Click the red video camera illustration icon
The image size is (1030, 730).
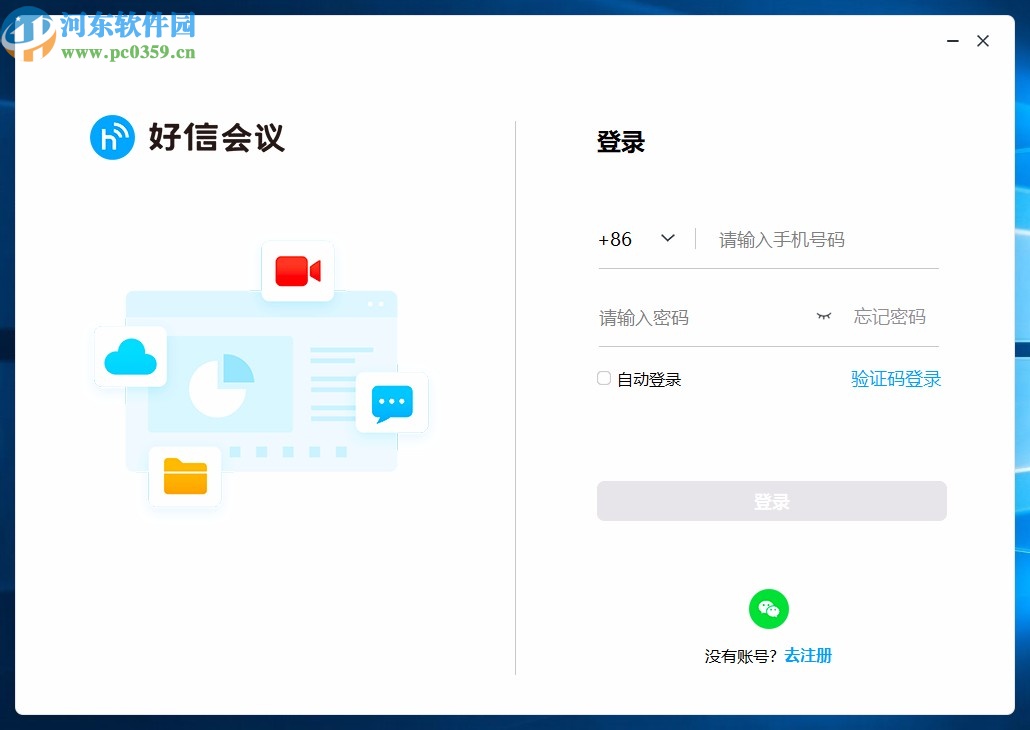tap(297, 269)
